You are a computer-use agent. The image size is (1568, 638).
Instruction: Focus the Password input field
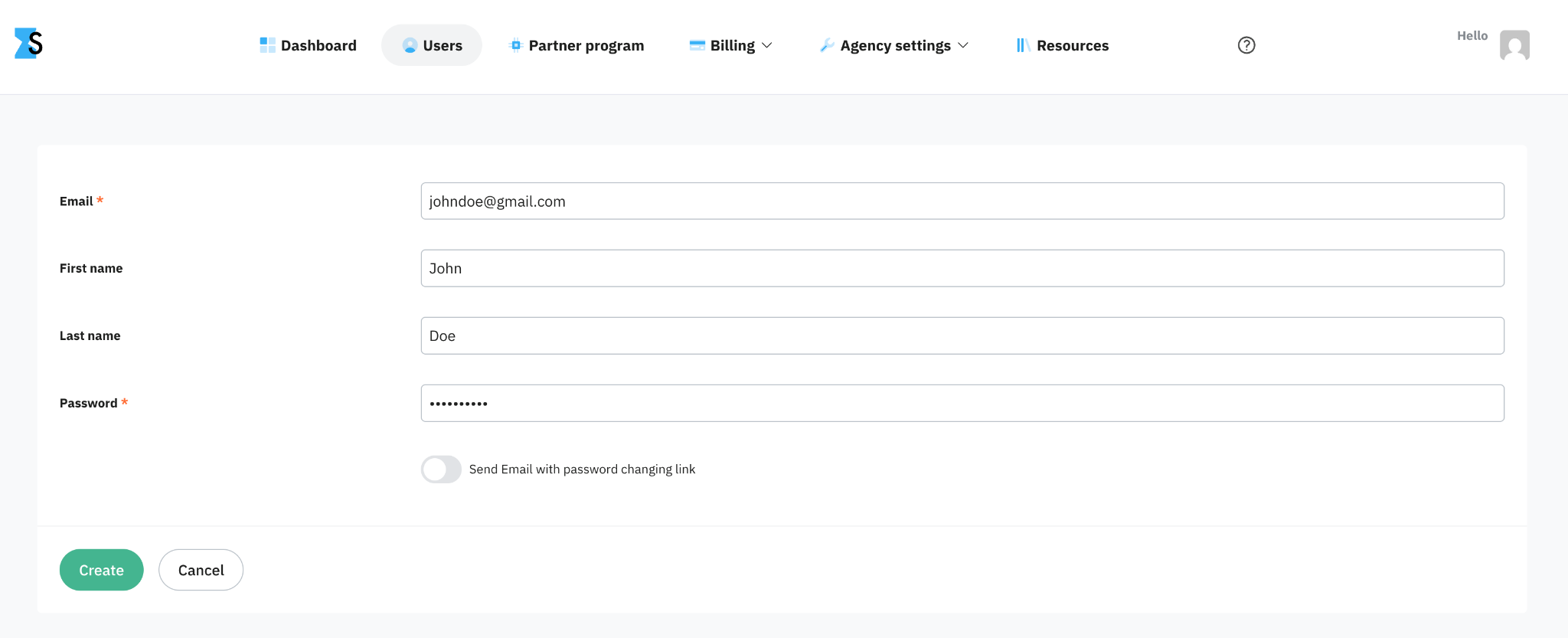962,403
